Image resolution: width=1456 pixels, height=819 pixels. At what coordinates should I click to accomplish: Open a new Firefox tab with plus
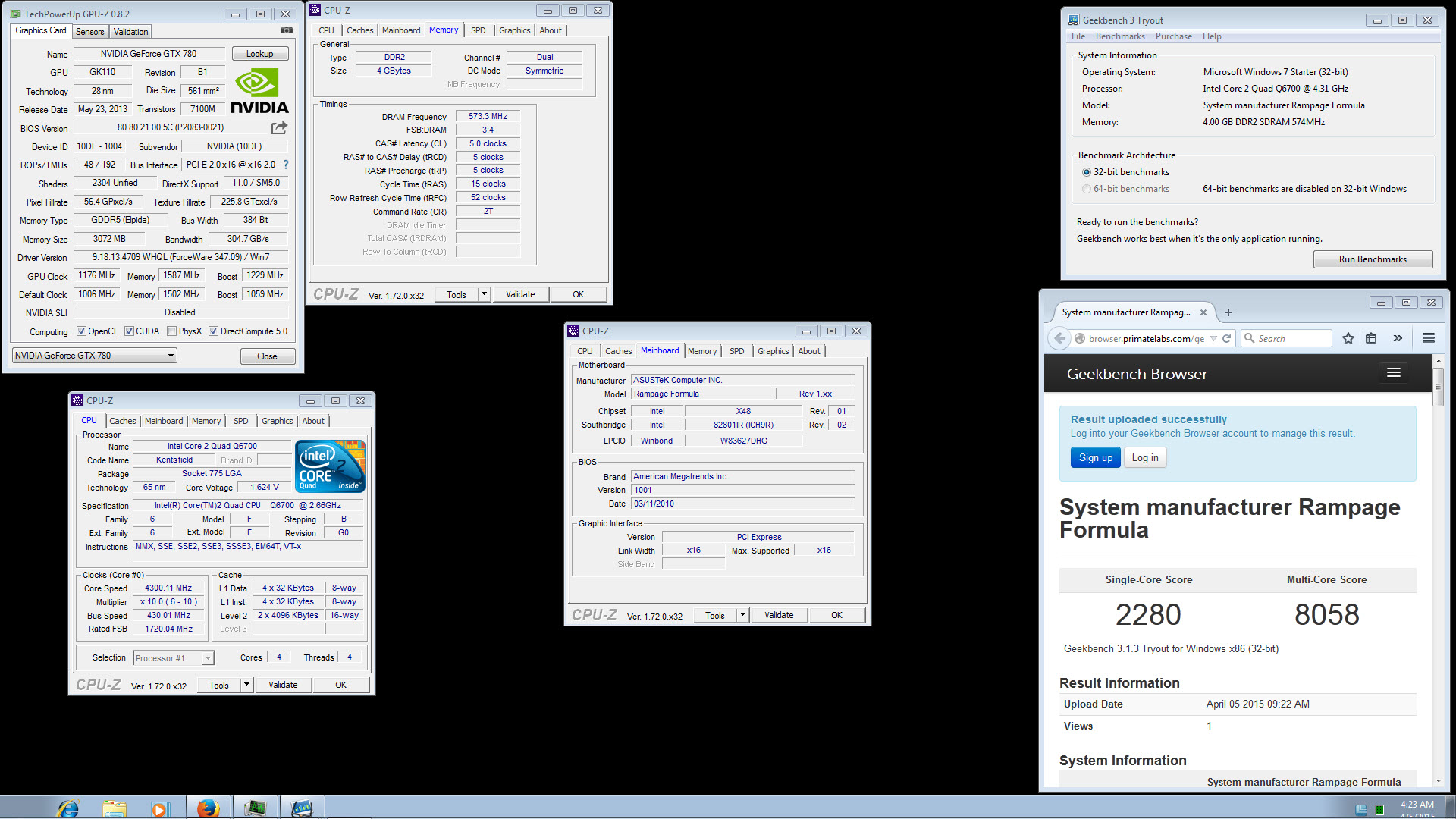[x=1228, y=312]
